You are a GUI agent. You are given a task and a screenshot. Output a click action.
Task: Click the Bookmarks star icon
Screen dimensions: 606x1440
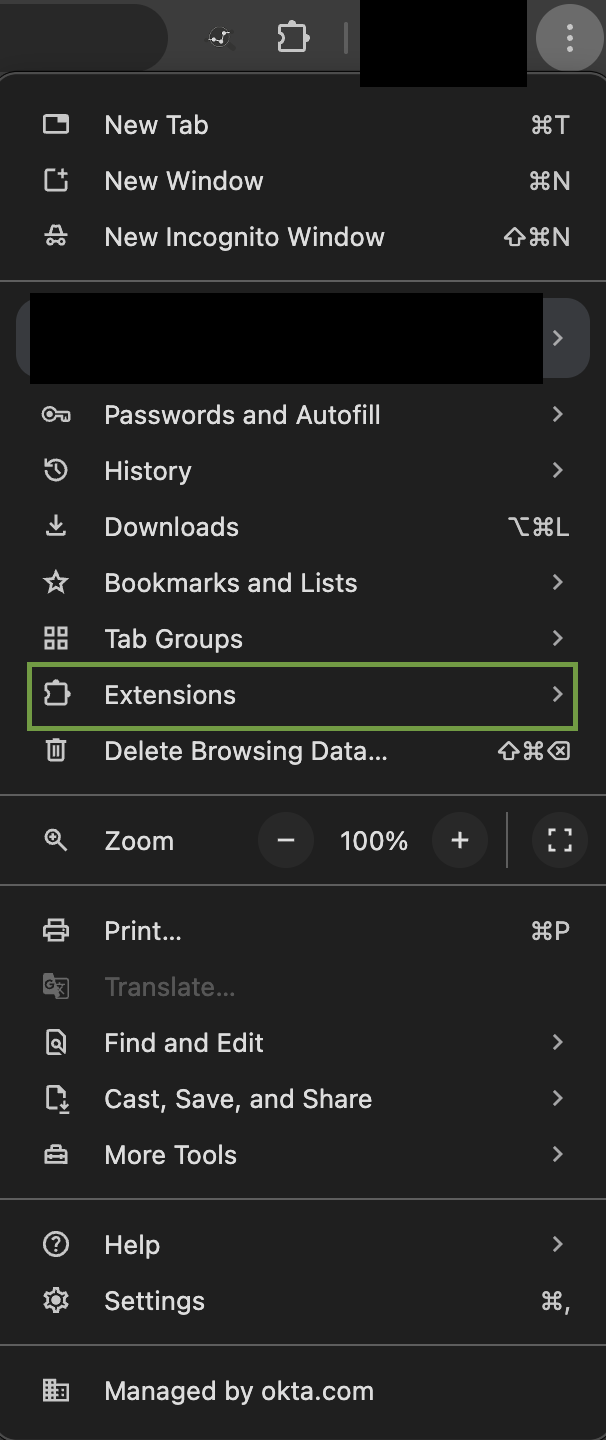(56, 582)
